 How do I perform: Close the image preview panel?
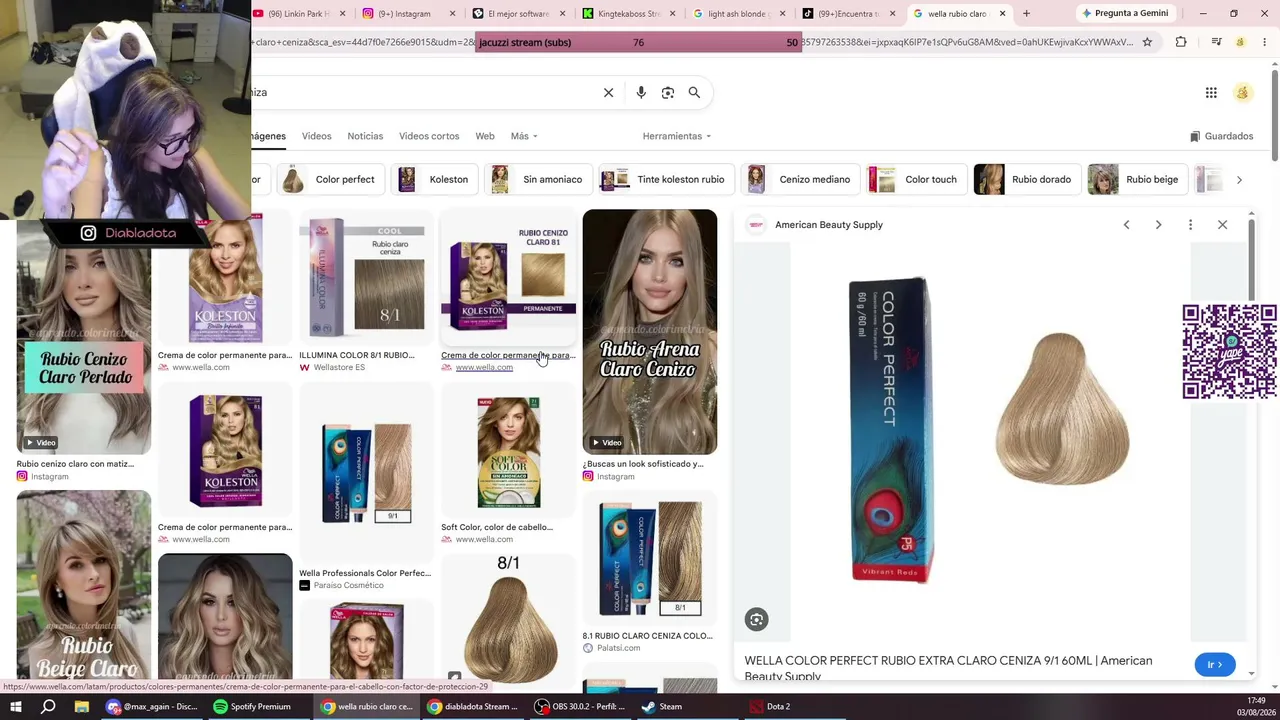point(1222,225)
